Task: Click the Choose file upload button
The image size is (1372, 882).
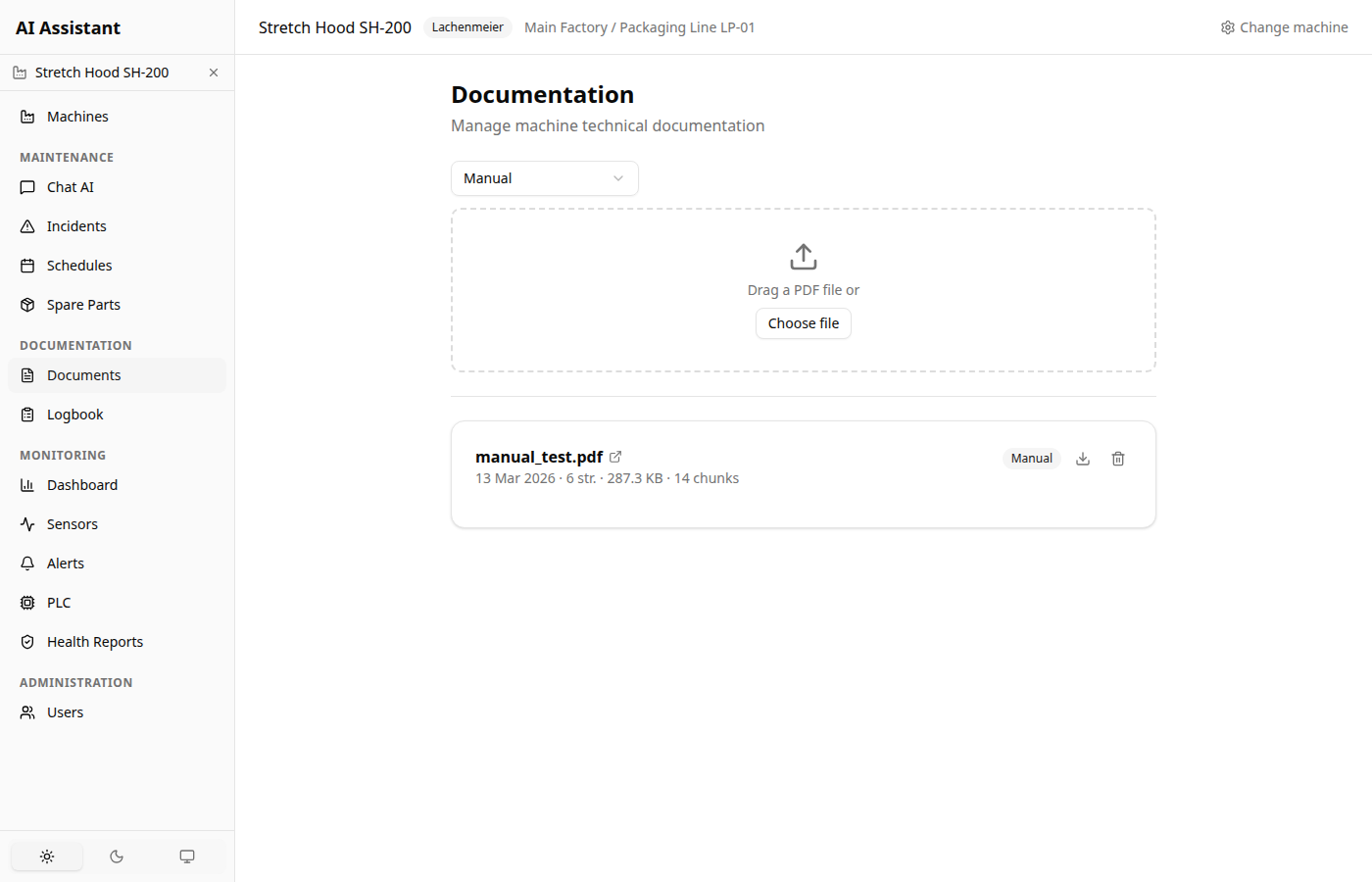Action: tap(803, 322)
